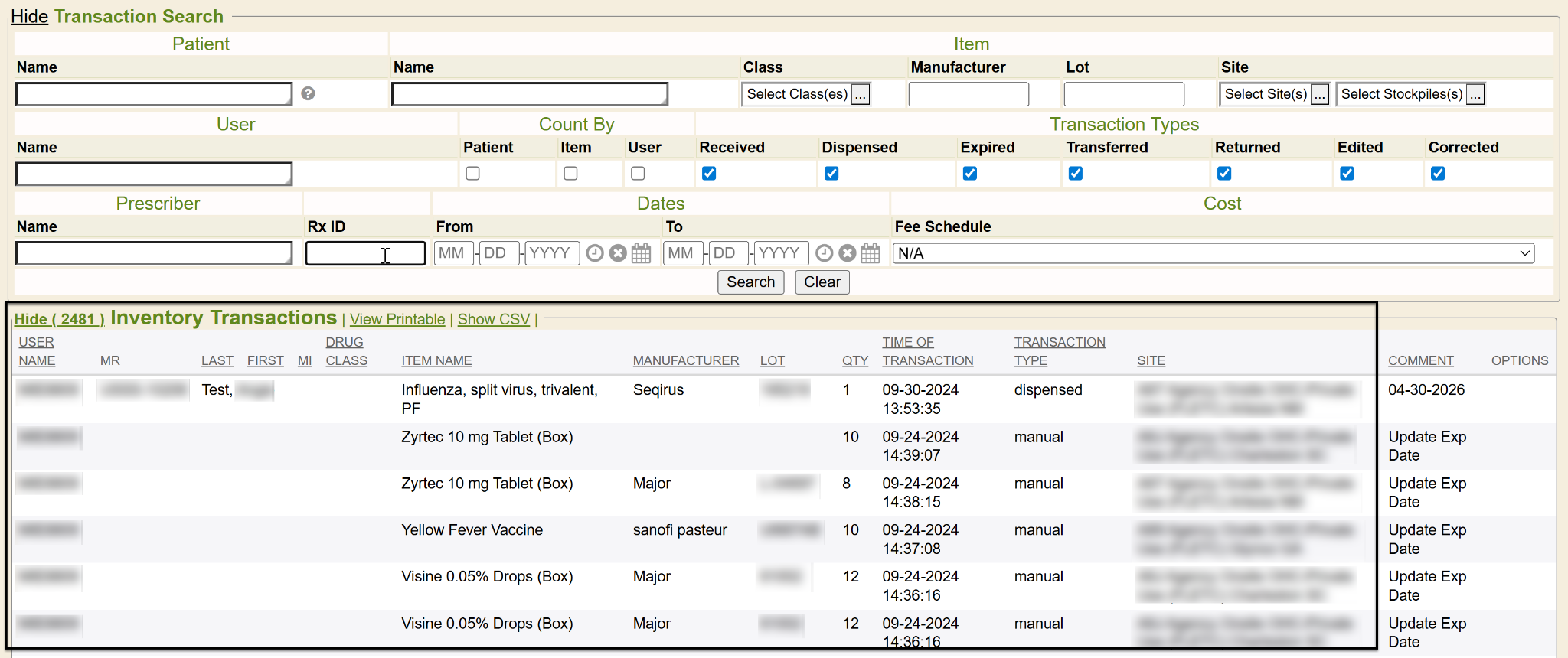Click the Search button

[x=750, y=282]
